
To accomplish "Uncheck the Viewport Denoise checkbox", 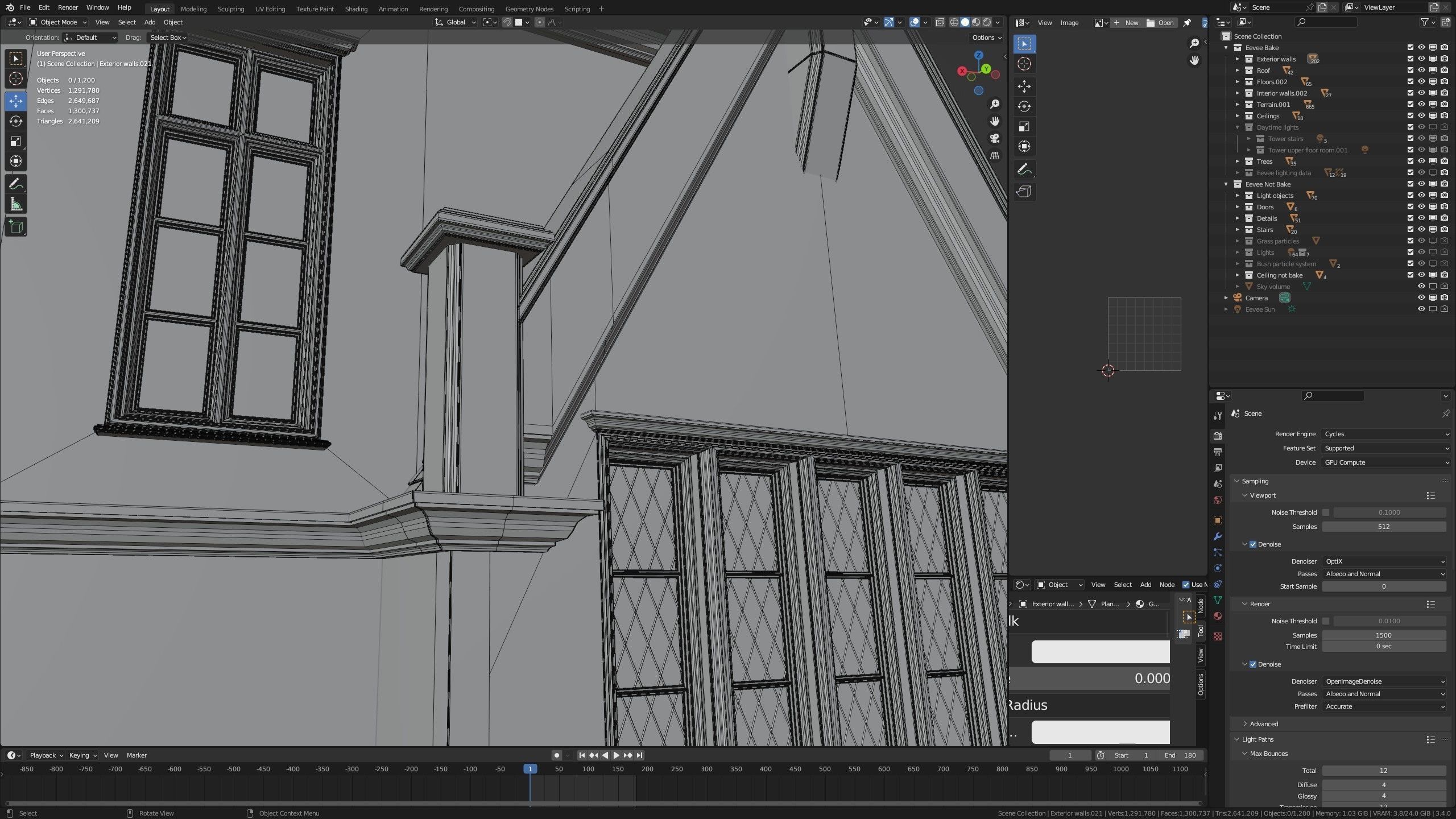I will point(1253,544).
